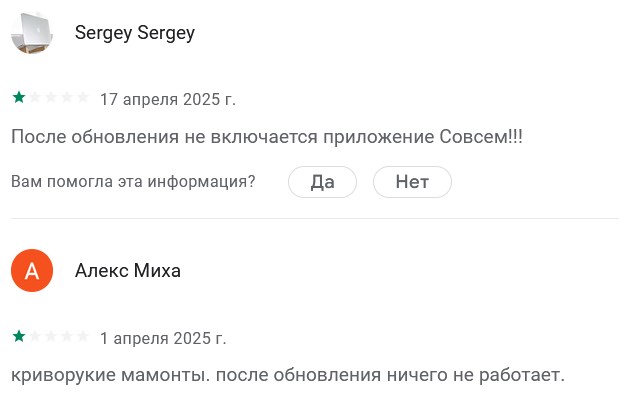Screen dimensions: 619x400
Task: Click the date 17 апреля 2025 г.
Action: (168, 99)
